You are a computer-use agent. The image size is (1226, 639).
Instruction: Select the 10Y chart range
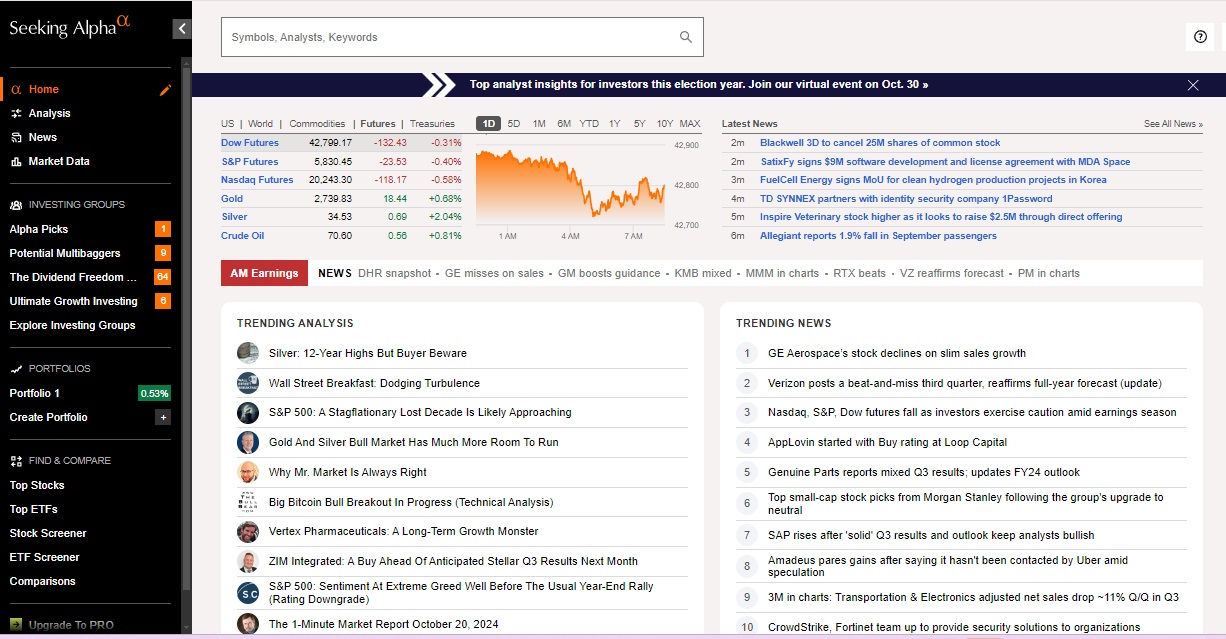[665, 124]
